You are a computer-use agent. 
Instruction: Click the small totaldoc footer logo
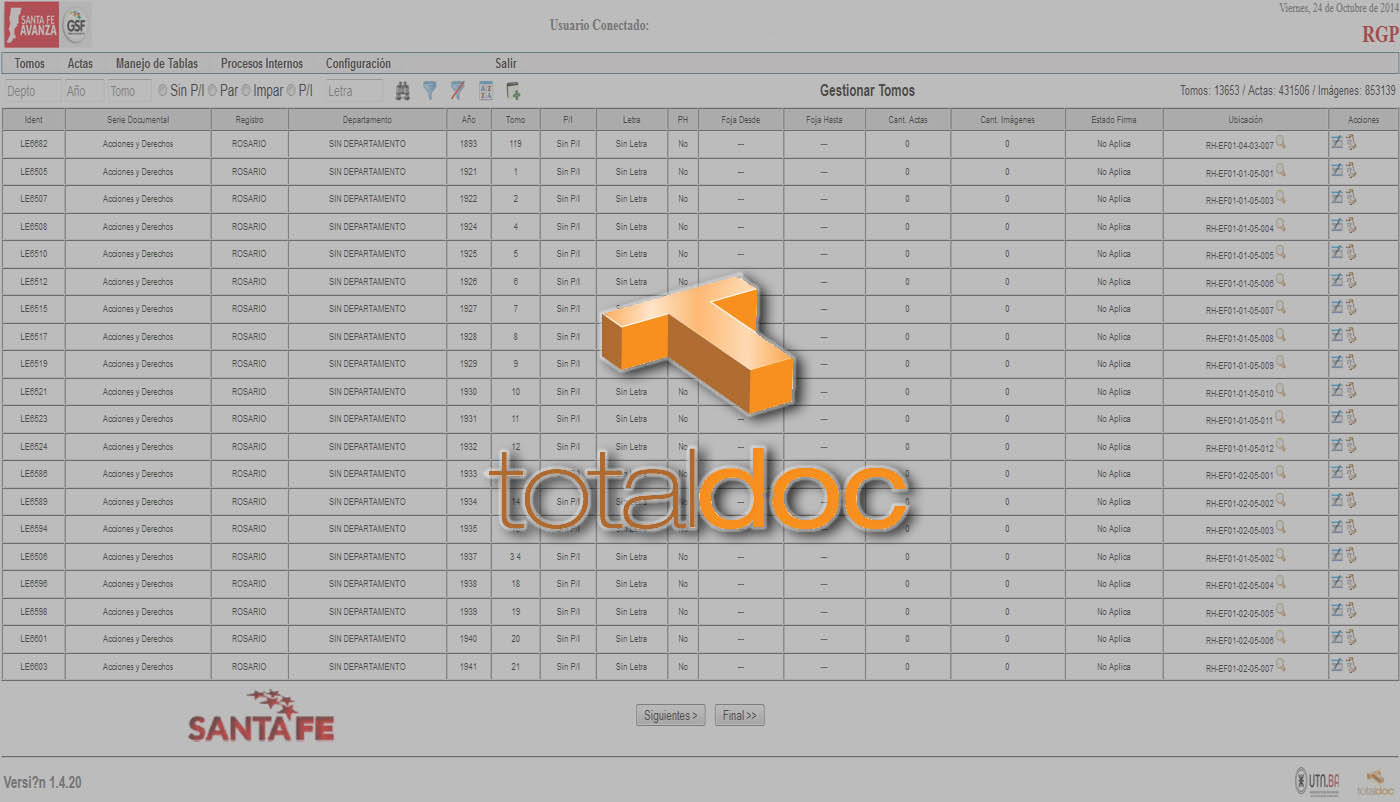[1376, 782]
